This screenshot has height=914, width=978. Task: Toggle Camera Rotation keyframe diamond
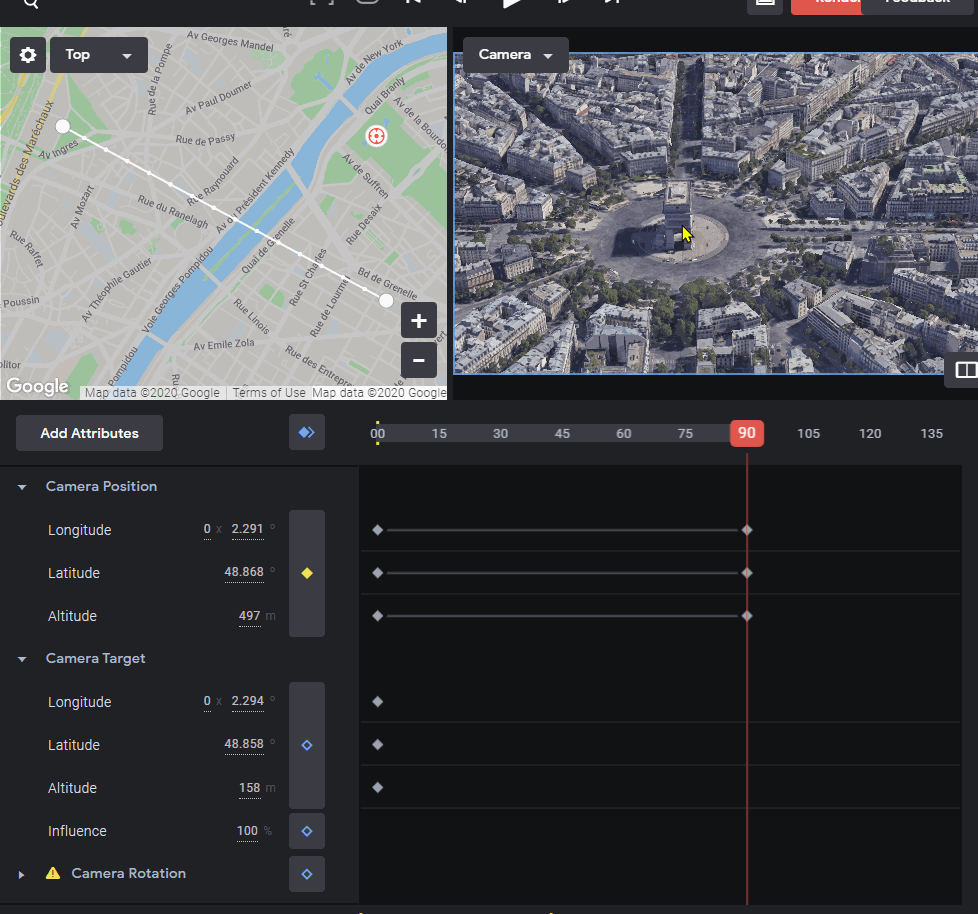[x=307, y=874]
